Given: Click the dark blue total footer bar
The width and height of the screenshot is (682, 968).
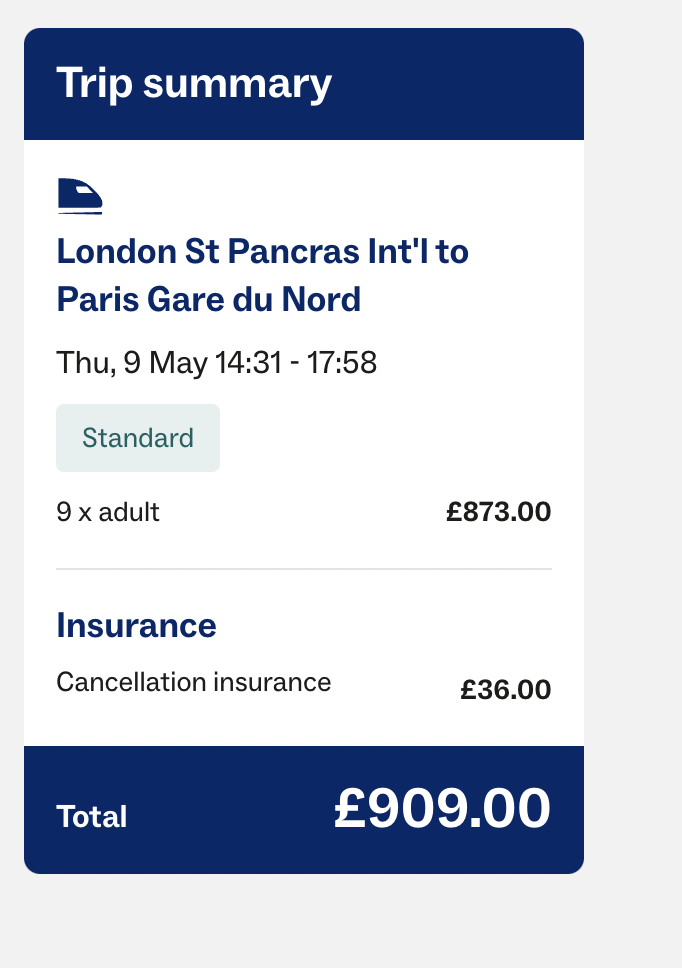Looking at the screenshot, I should tap(304, 809).
